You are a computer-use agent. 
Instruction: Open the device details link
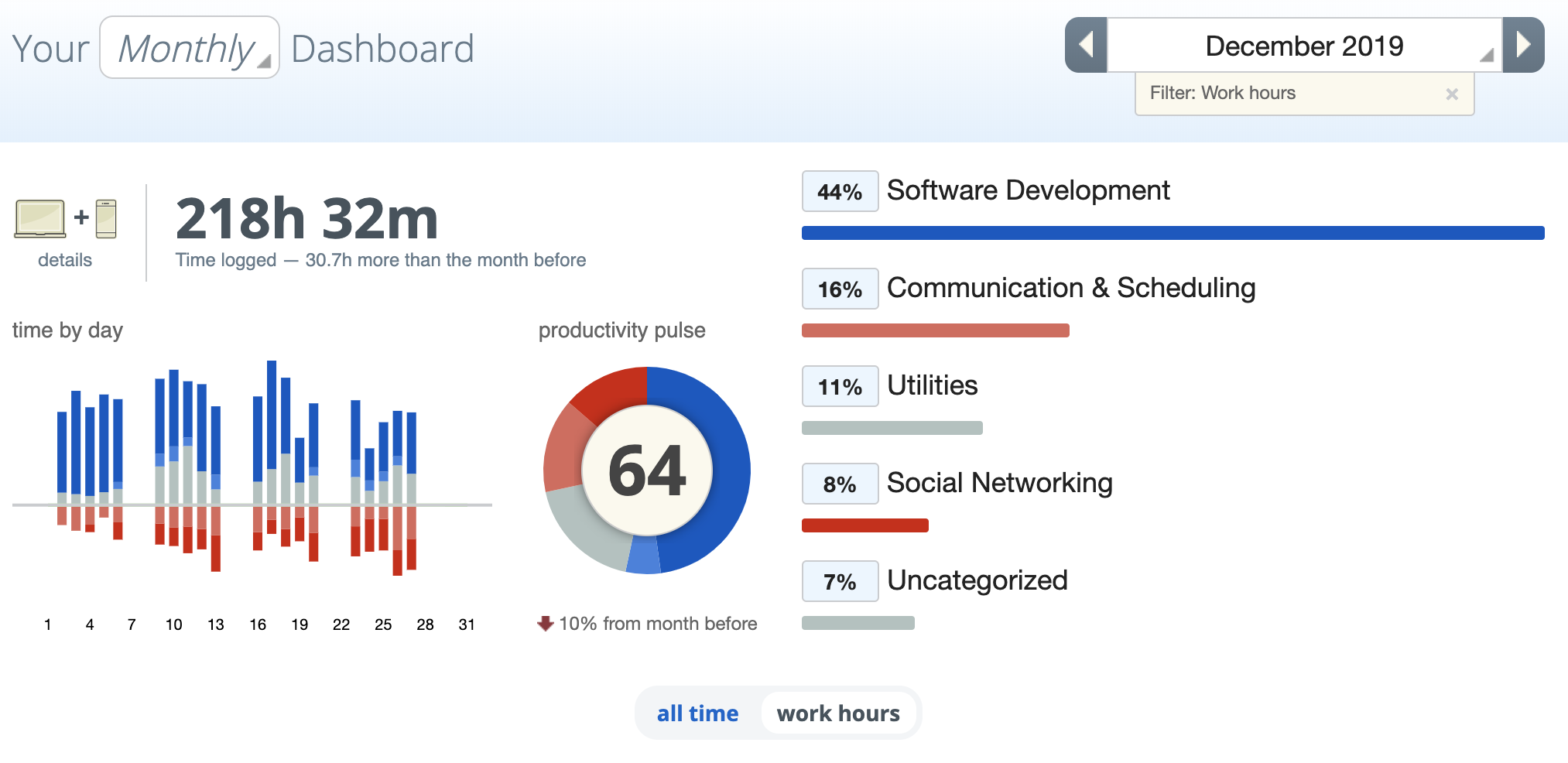(x=65, y=260)
